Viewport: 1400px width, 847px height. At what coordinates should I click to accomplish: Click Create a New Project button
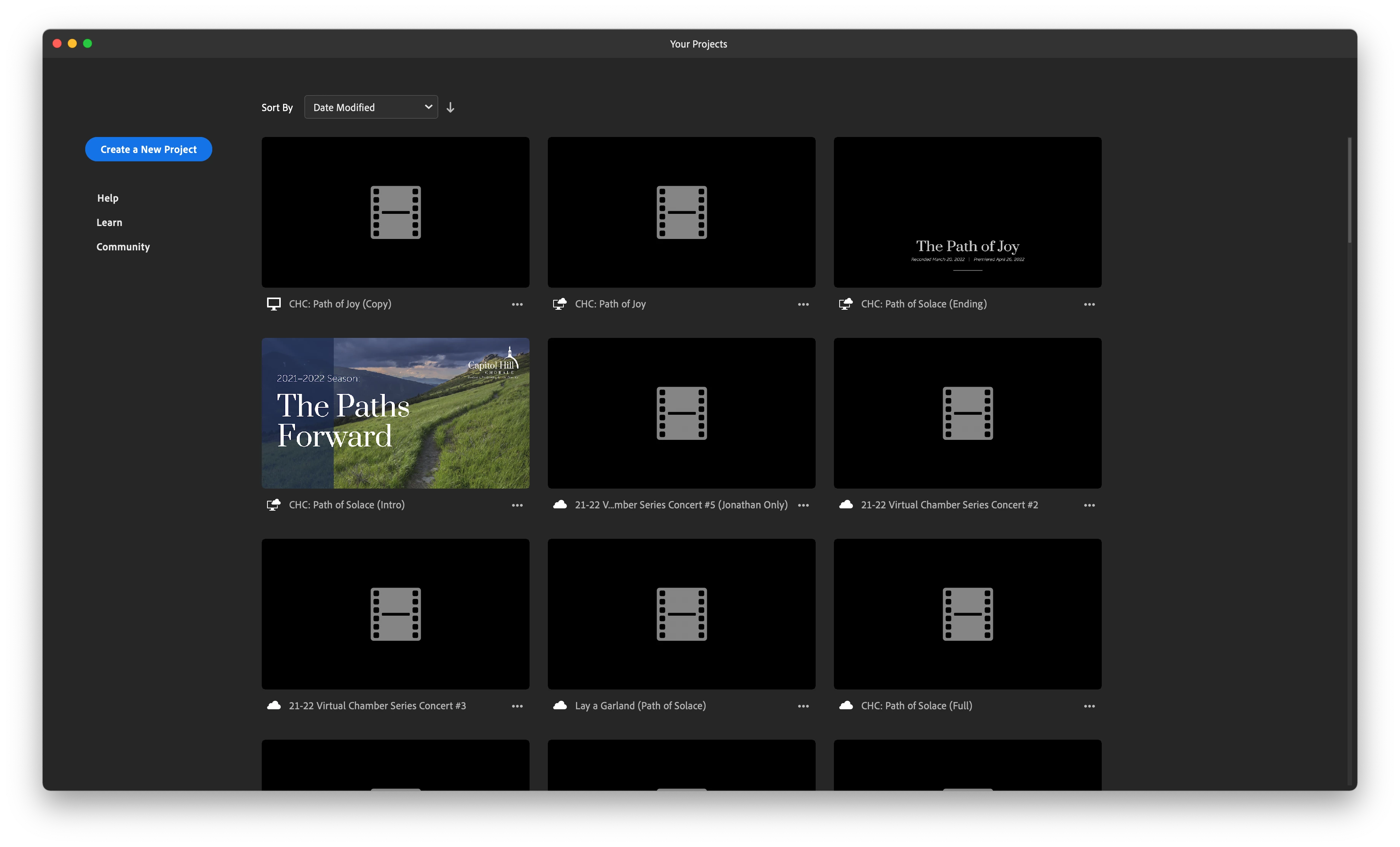point(148,150)
